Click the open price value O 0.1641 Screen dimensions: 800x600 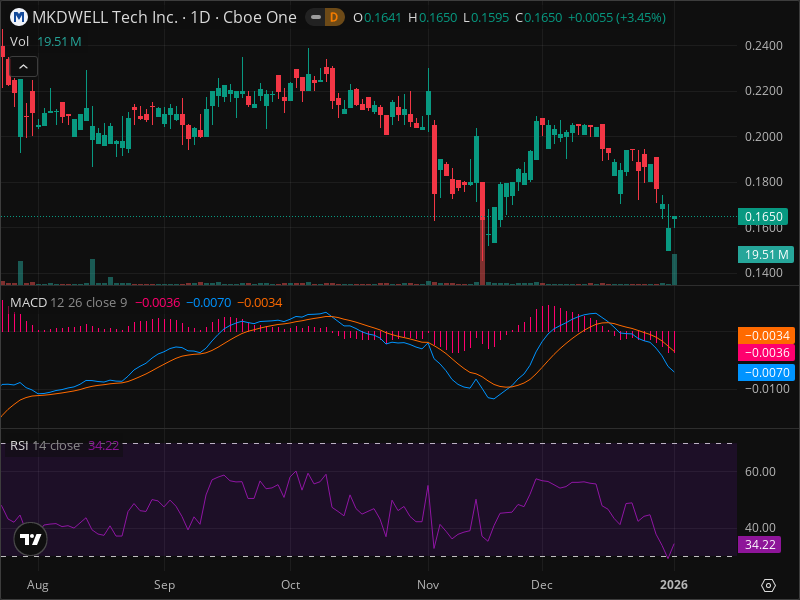(x=378, y=18)
